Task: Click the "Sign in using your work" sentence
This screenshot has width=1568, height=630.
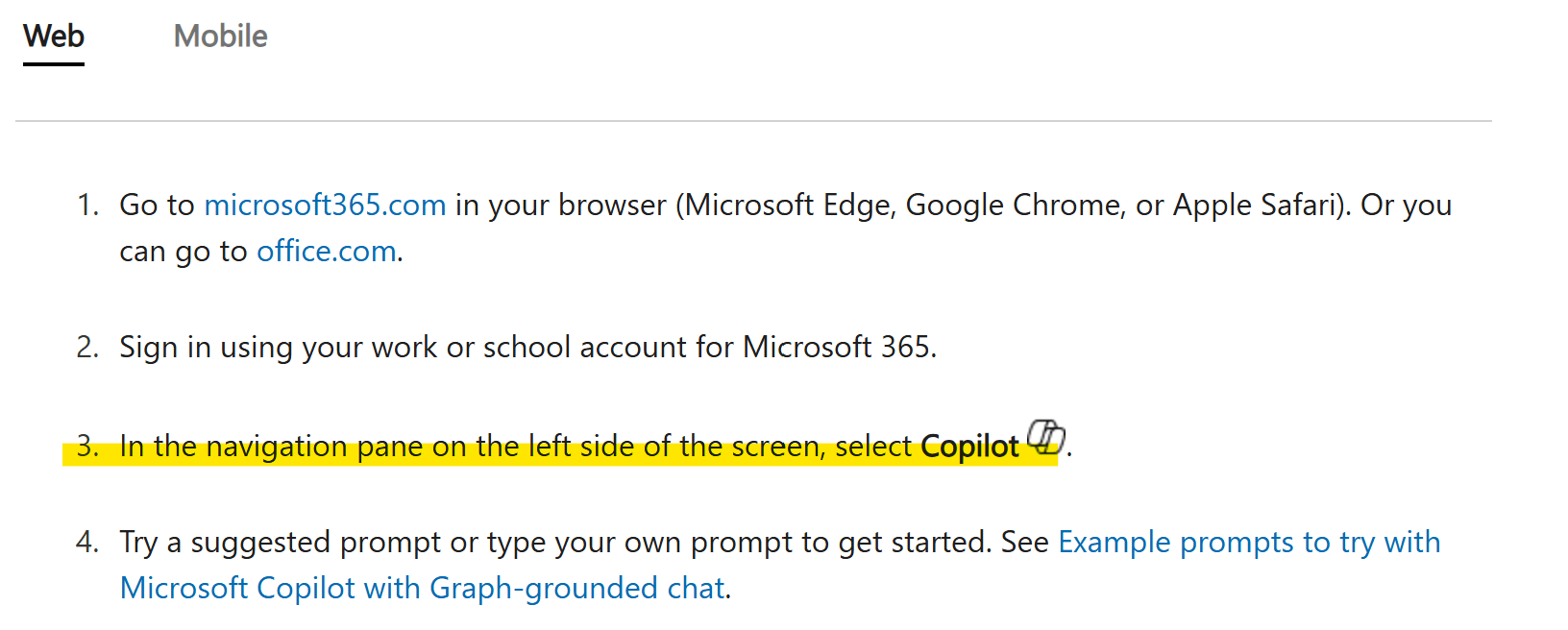Action: coord(527,347)
